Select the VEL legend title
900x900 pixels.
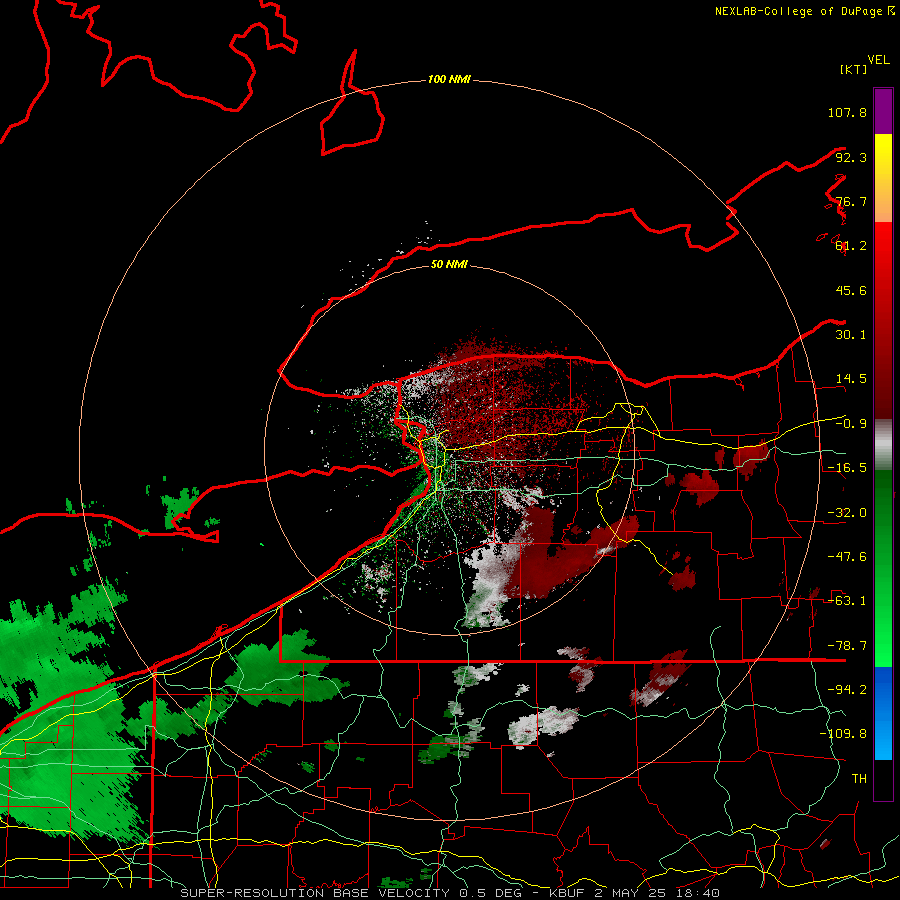(x=878, y=59)
